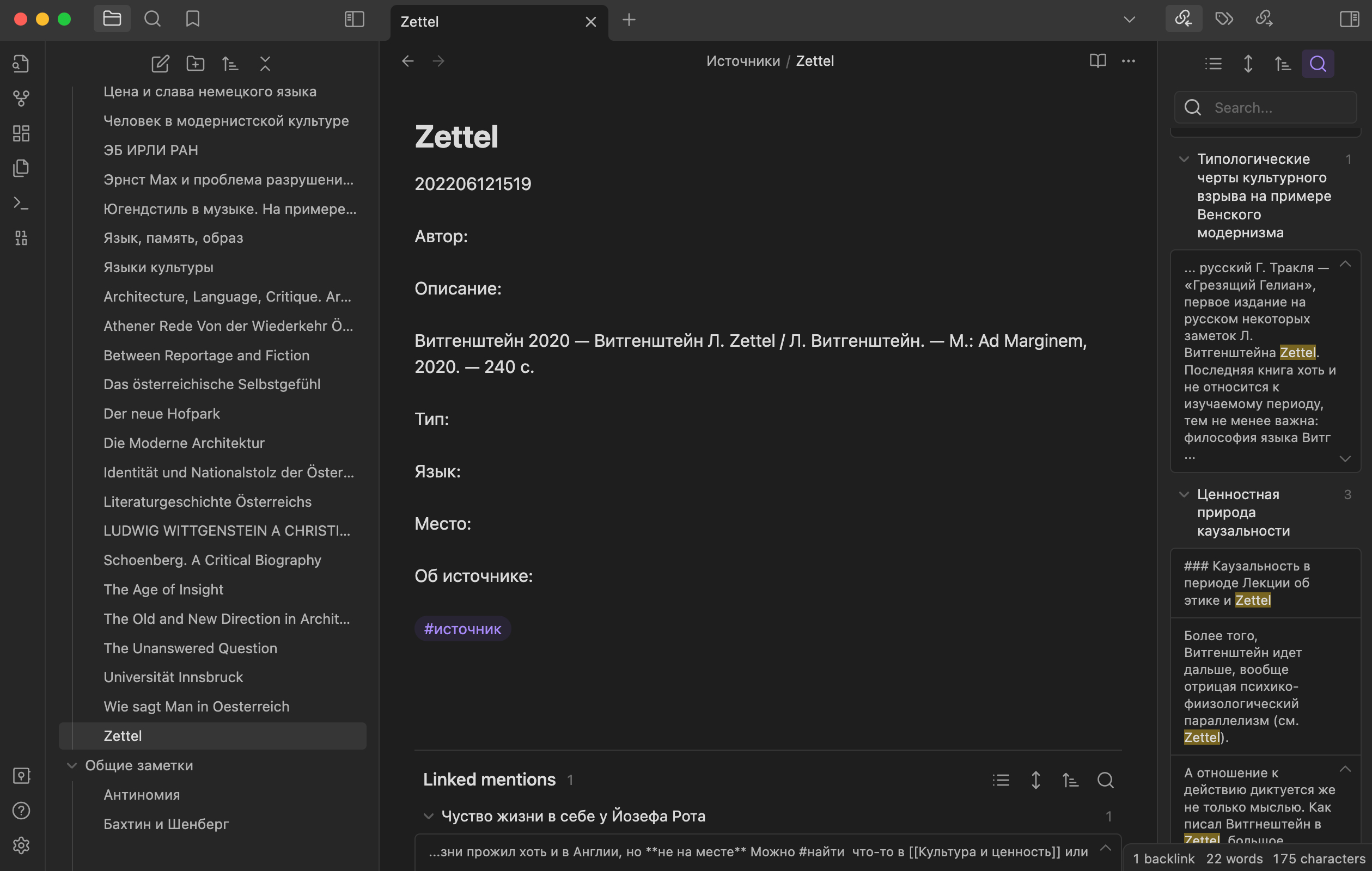Open canvas ribbon icon
Image resolution: width=1372 pixels, height=871 pixels.
(21, 133)
